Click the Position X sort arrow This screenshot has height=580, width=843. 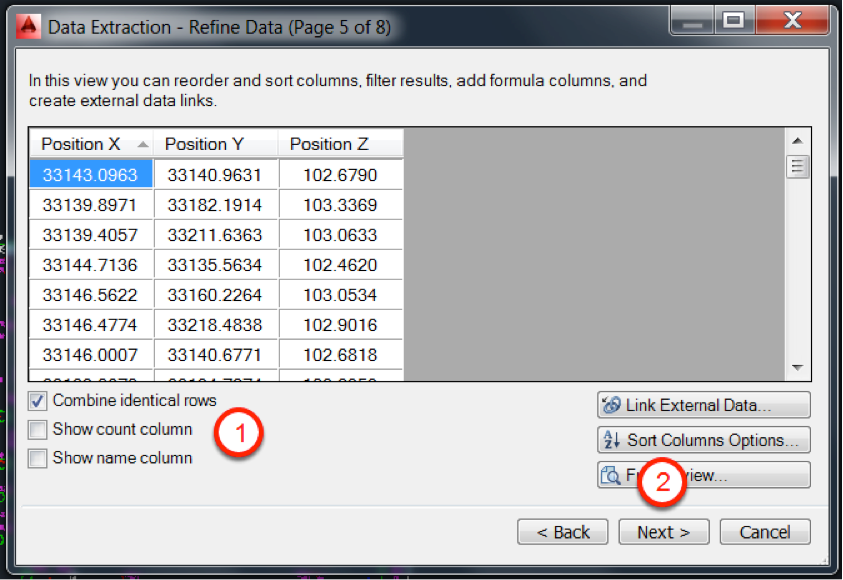tap(142, 144)
